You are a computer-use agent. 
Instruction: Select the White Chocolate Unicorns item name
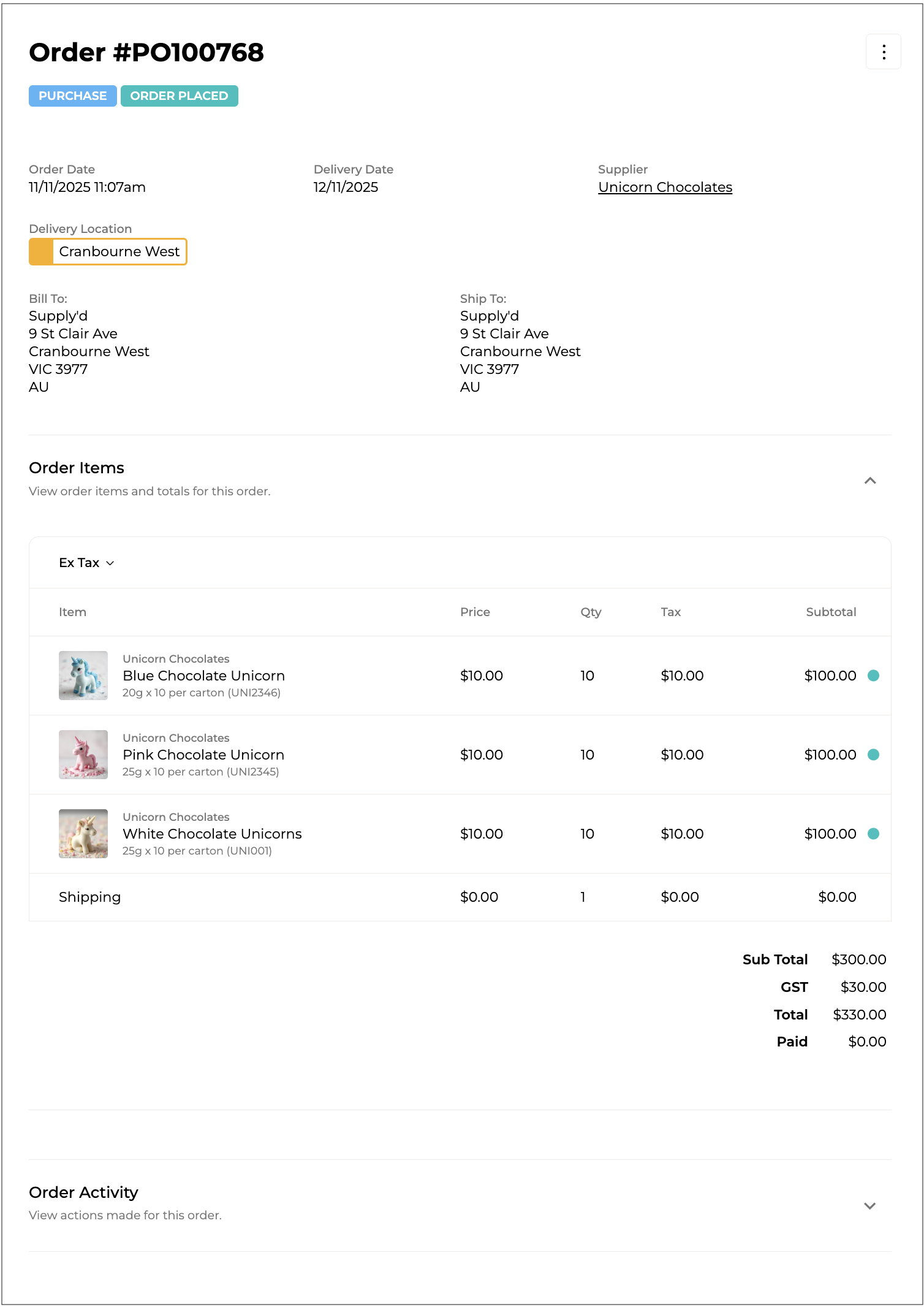point(212,834)
